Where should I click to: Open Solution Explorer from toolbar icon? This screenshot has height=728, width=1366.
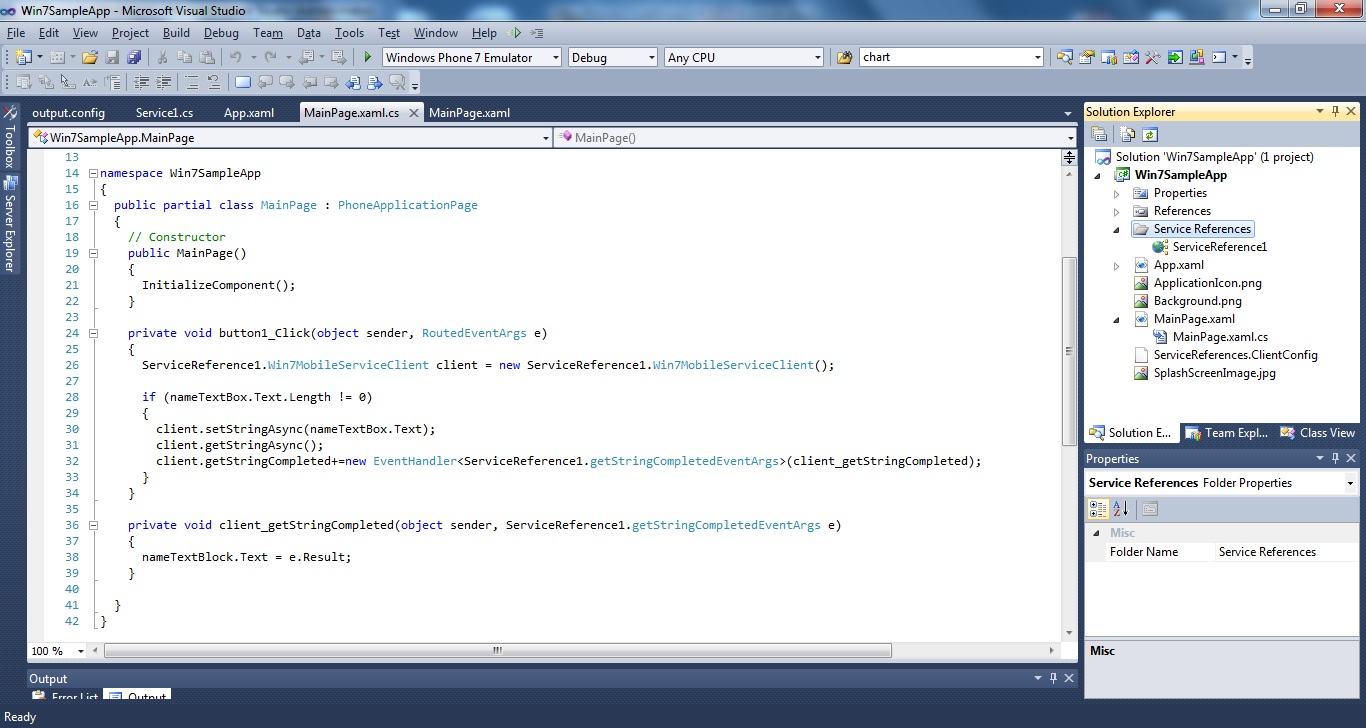(x=1064, y=57)
